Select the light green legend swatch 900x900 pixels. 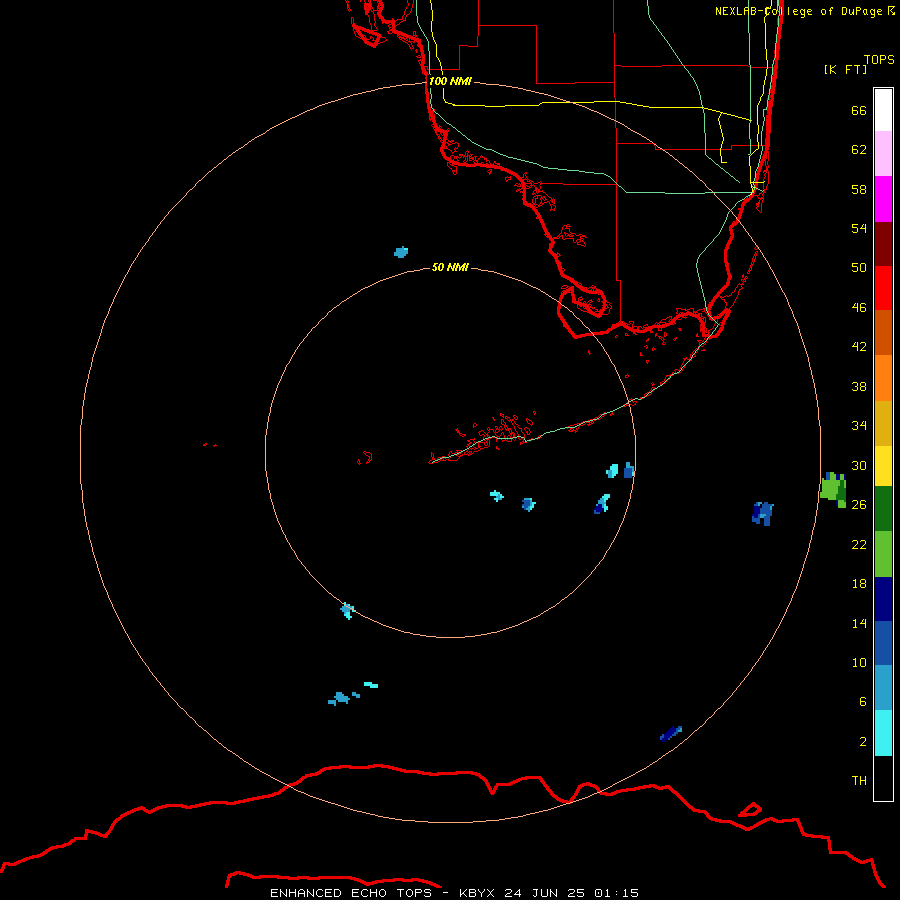[x=883, y=554]
